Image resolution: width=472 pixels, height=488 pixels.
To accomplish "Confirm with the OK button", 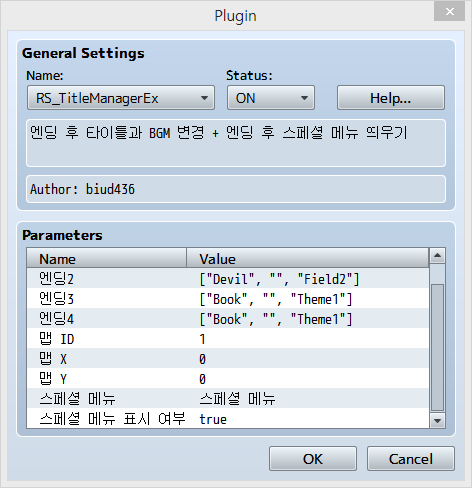I will [313, 459].
